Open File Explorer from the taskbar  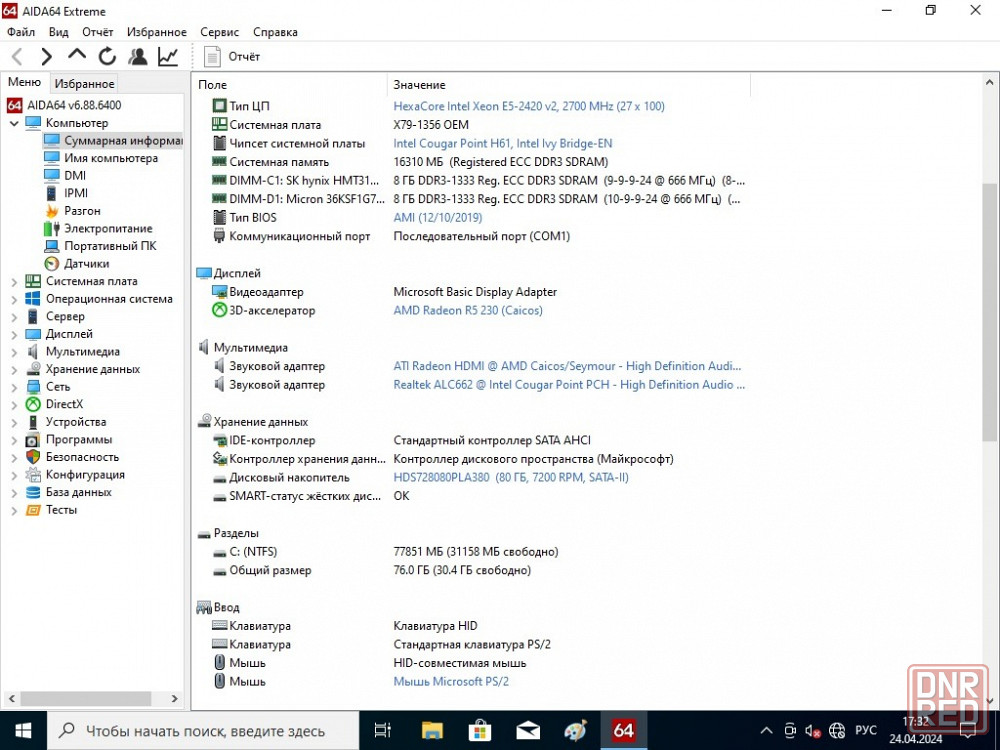(x=432, y=731)
